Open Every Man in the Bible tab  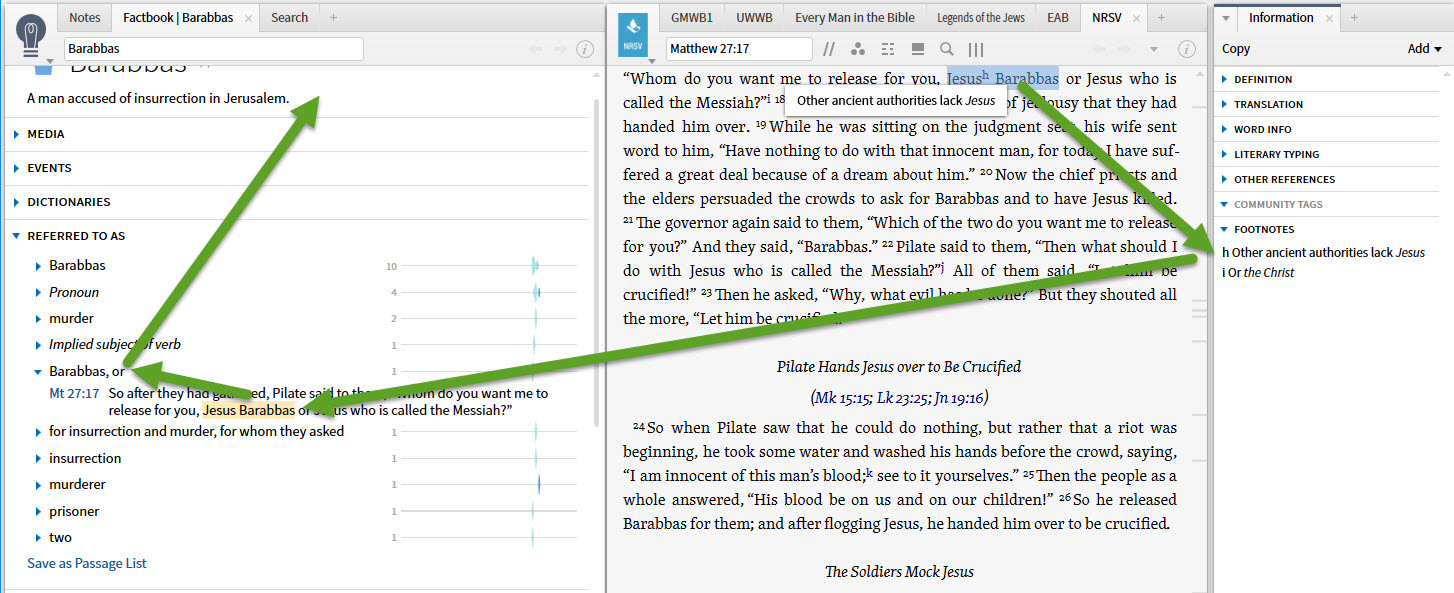855,18
